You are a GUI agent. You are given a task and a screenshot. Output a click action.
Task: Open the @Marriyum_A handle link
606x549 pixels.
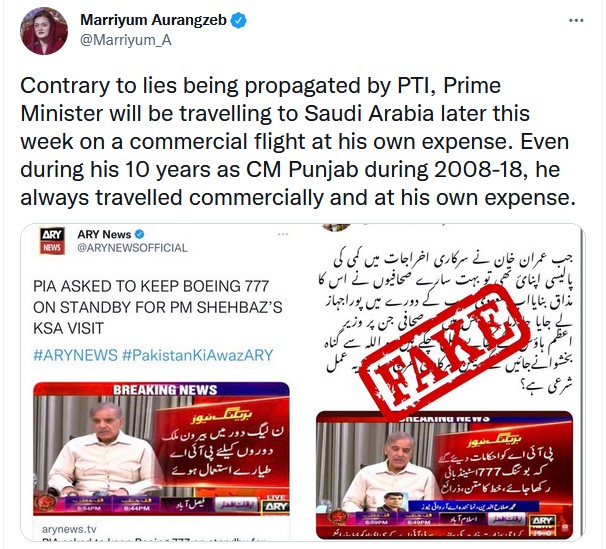click(126, 40)
